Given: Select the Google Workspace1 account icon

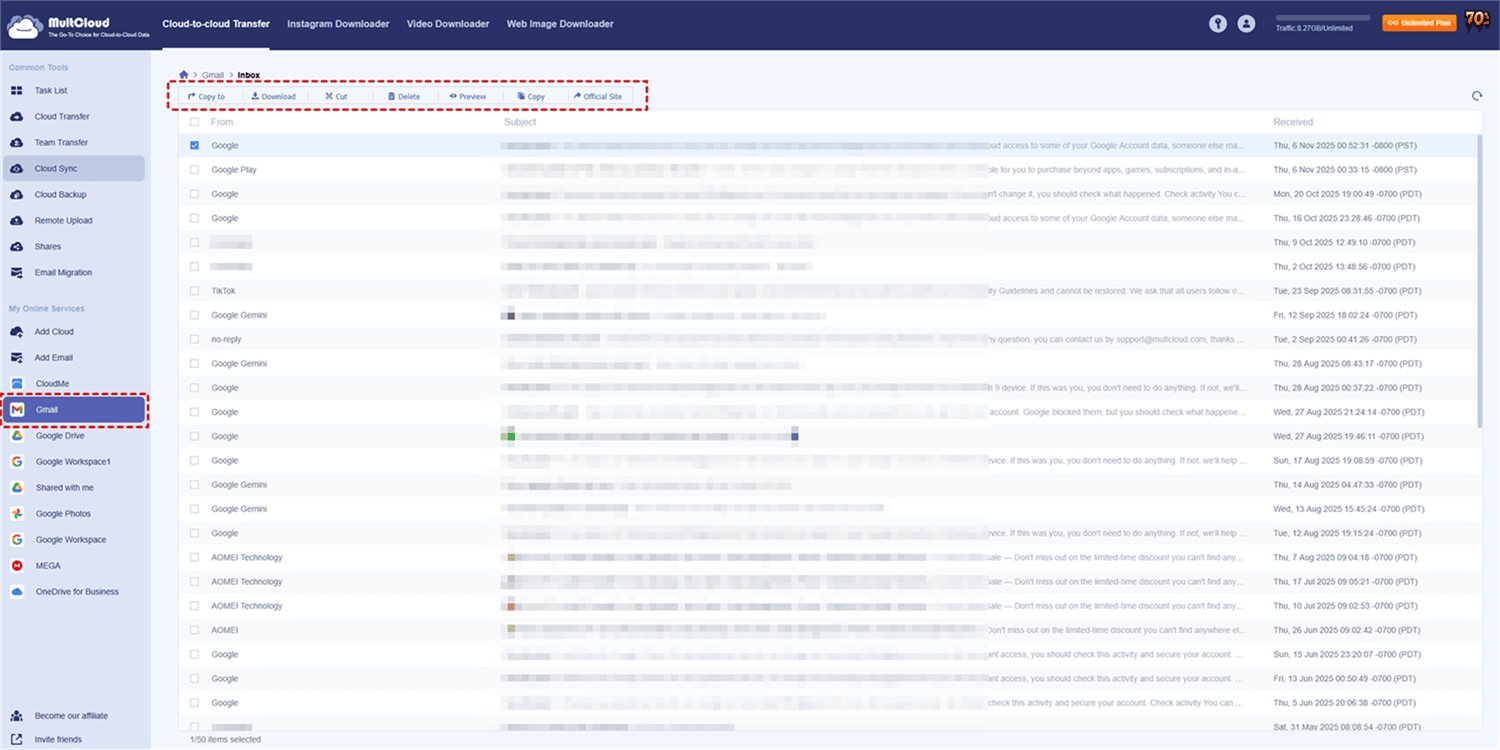Looking at the screenshot, I should click(x=16, y=462).
